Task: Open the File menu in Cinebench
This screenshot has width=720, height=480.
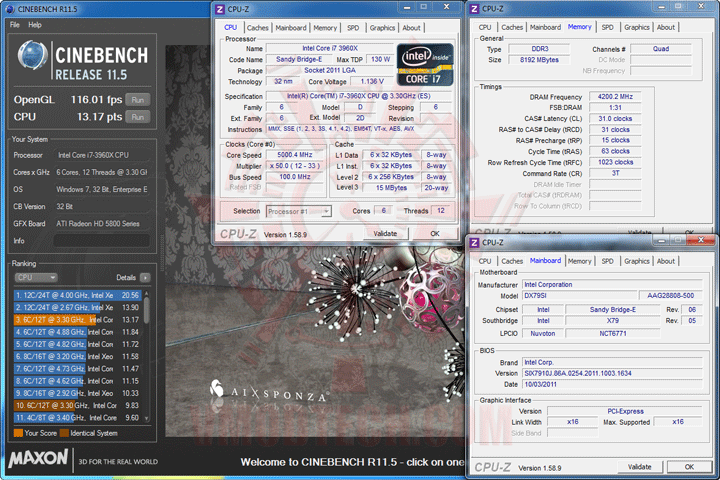Action: 15,25
